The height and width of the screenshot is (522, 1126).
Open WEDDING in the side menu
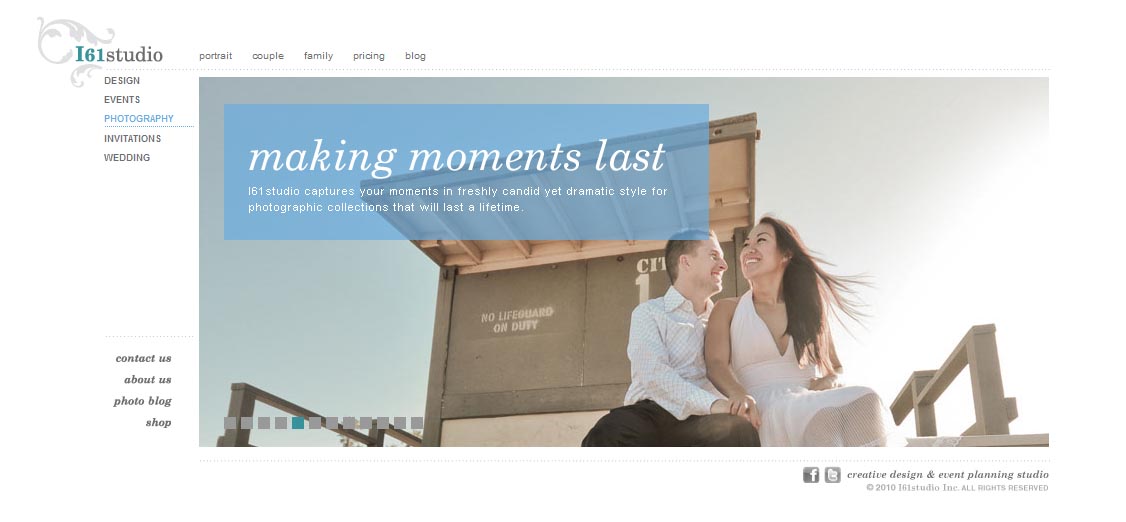click(127, 158)
